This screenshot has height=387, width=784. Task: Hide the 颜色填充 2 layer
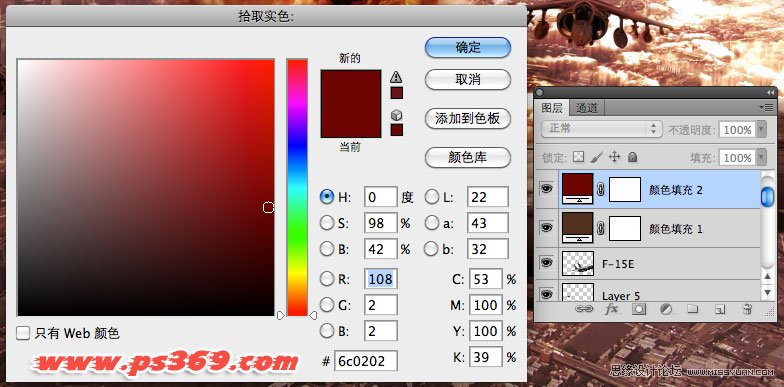coord(547,190)
